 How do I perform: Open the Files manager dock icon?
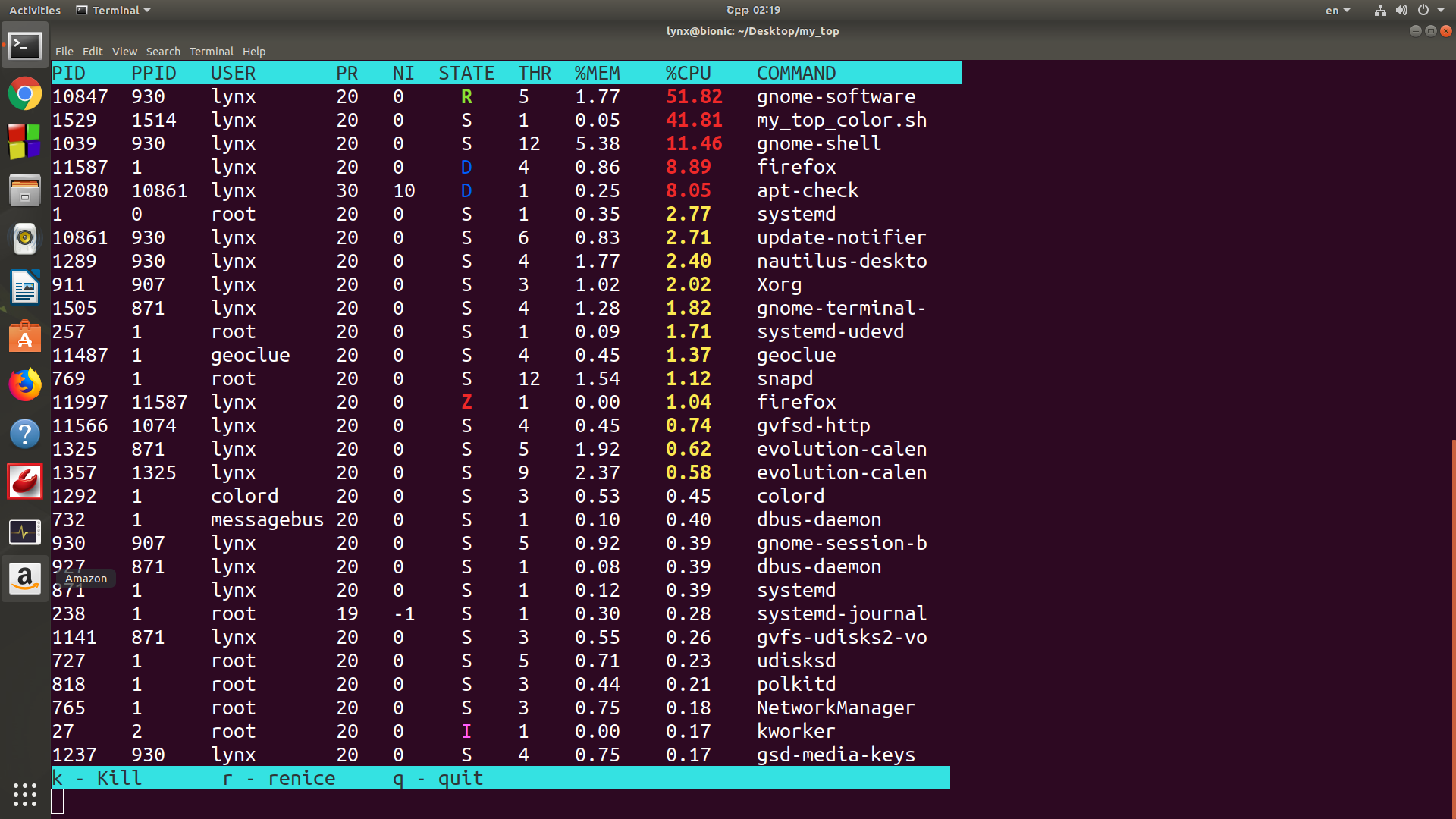tap(25, 190)
